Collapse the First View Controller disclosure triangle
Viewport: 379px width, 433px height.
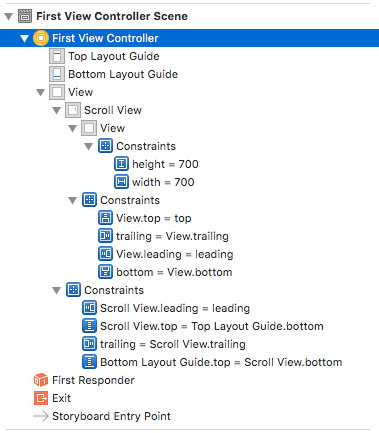tap(25, 38)
